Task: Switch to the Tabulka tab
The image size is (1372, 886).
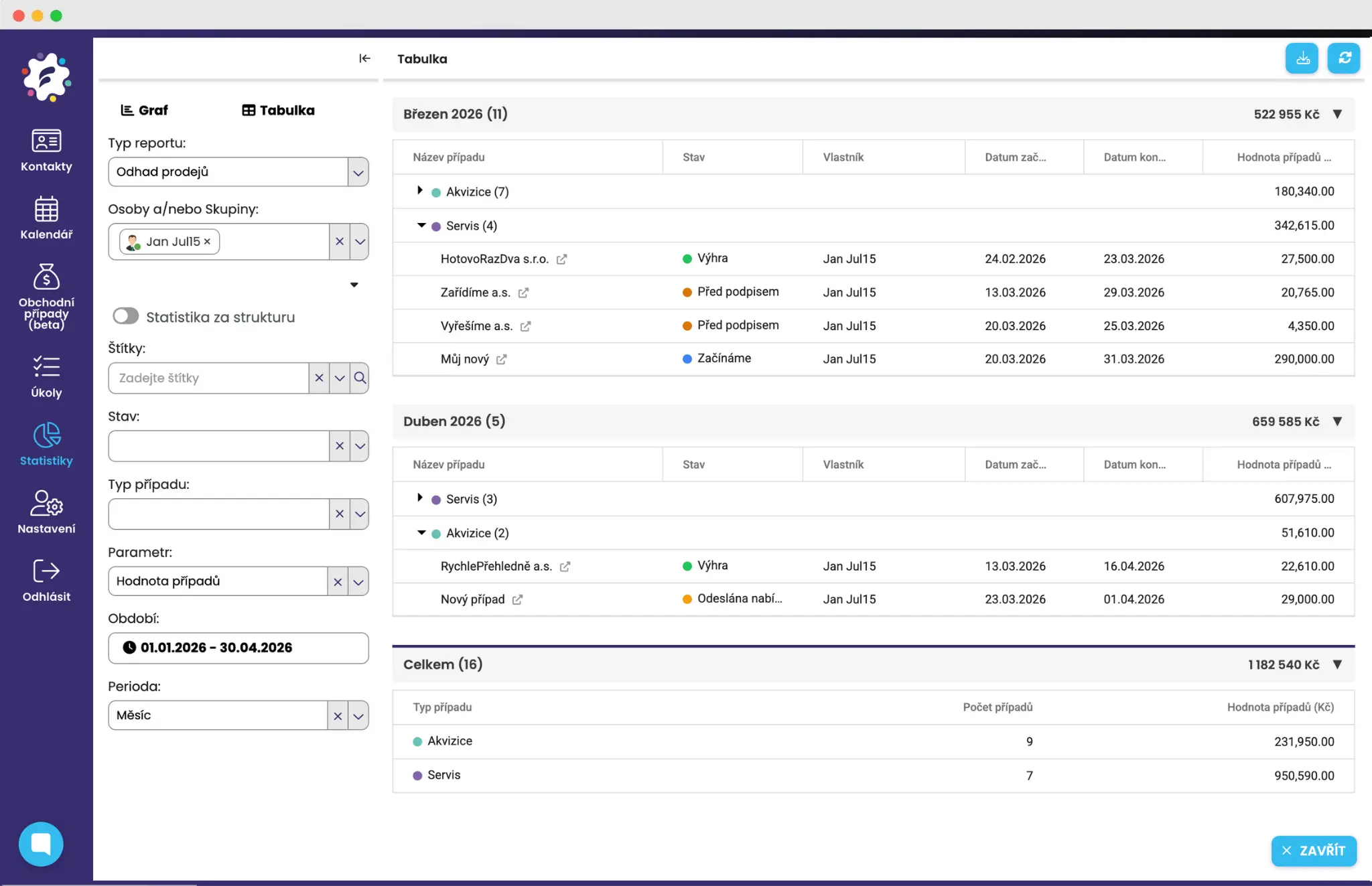Action: coord(278,110)
